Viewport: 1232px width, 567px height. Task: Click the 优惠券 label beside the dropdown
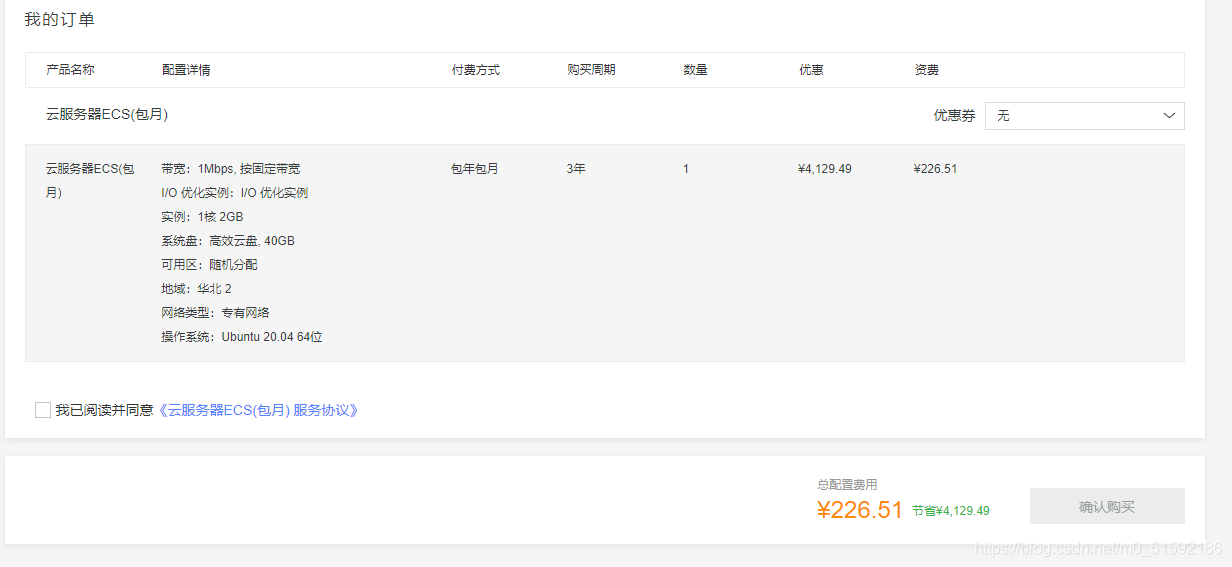click(x=954, y=116)
